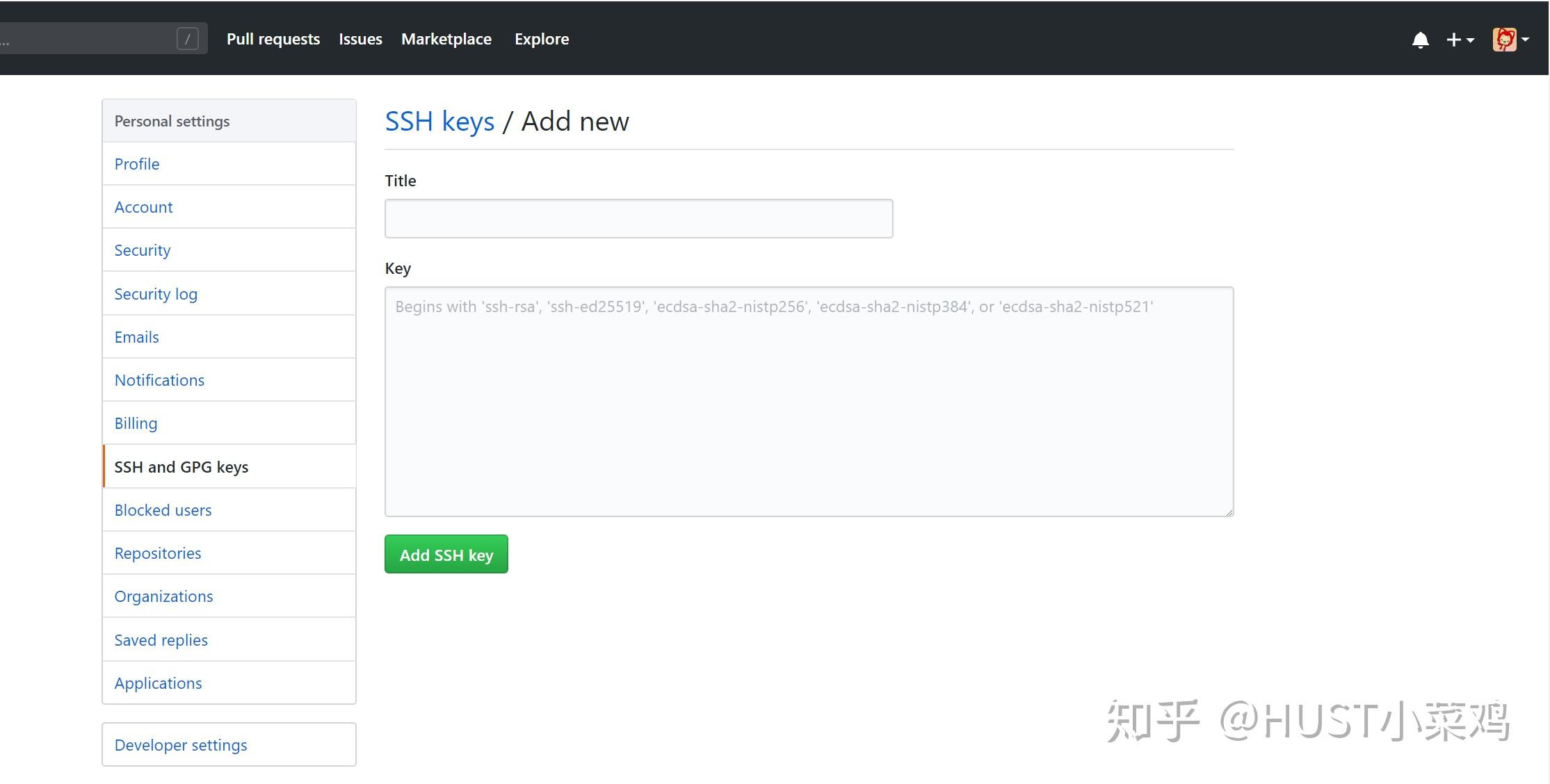
Task: Open Profile settings in sidebar
Action: tap(137, 164)
